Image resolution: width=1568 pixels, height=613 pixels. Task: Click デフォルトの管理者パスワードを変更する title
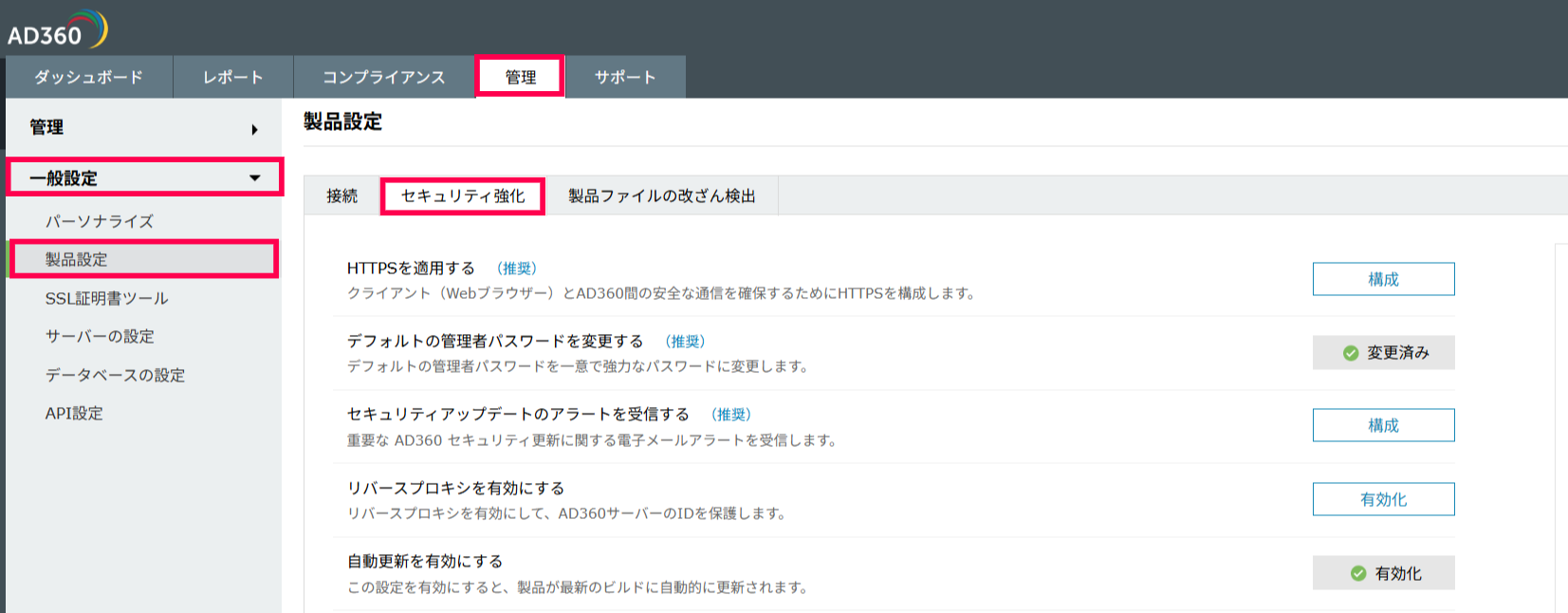click(x=495, y=341)
